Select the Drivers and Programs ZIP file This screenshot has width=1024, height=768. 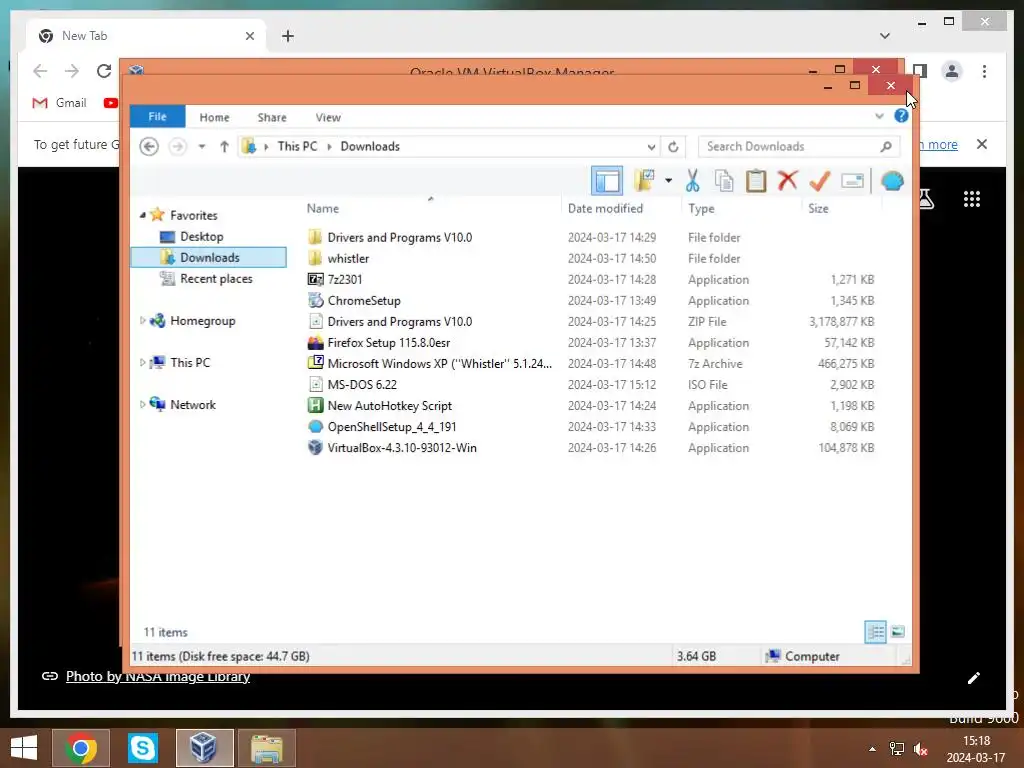tap(400, 321)
